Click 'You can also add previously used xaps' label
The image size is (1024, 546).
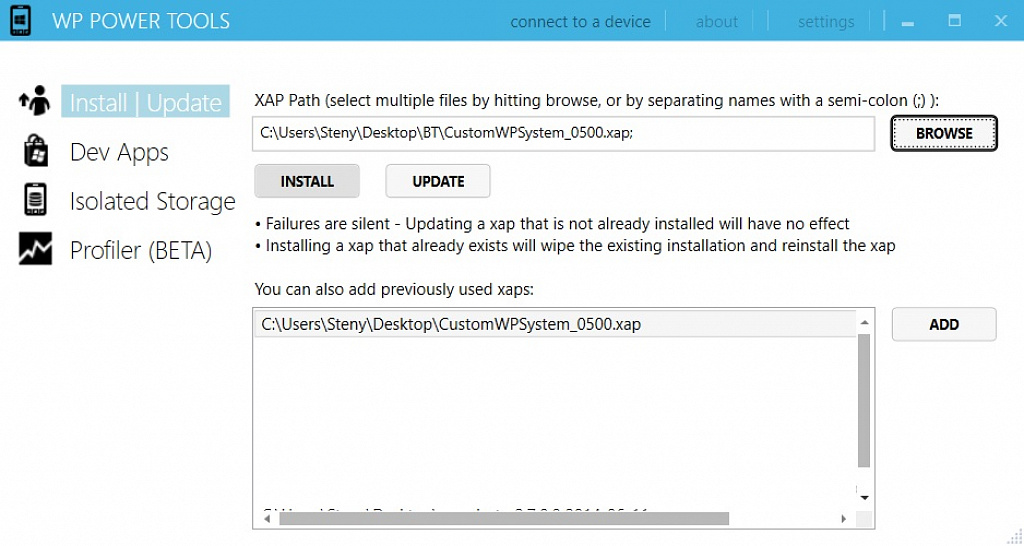394,289
